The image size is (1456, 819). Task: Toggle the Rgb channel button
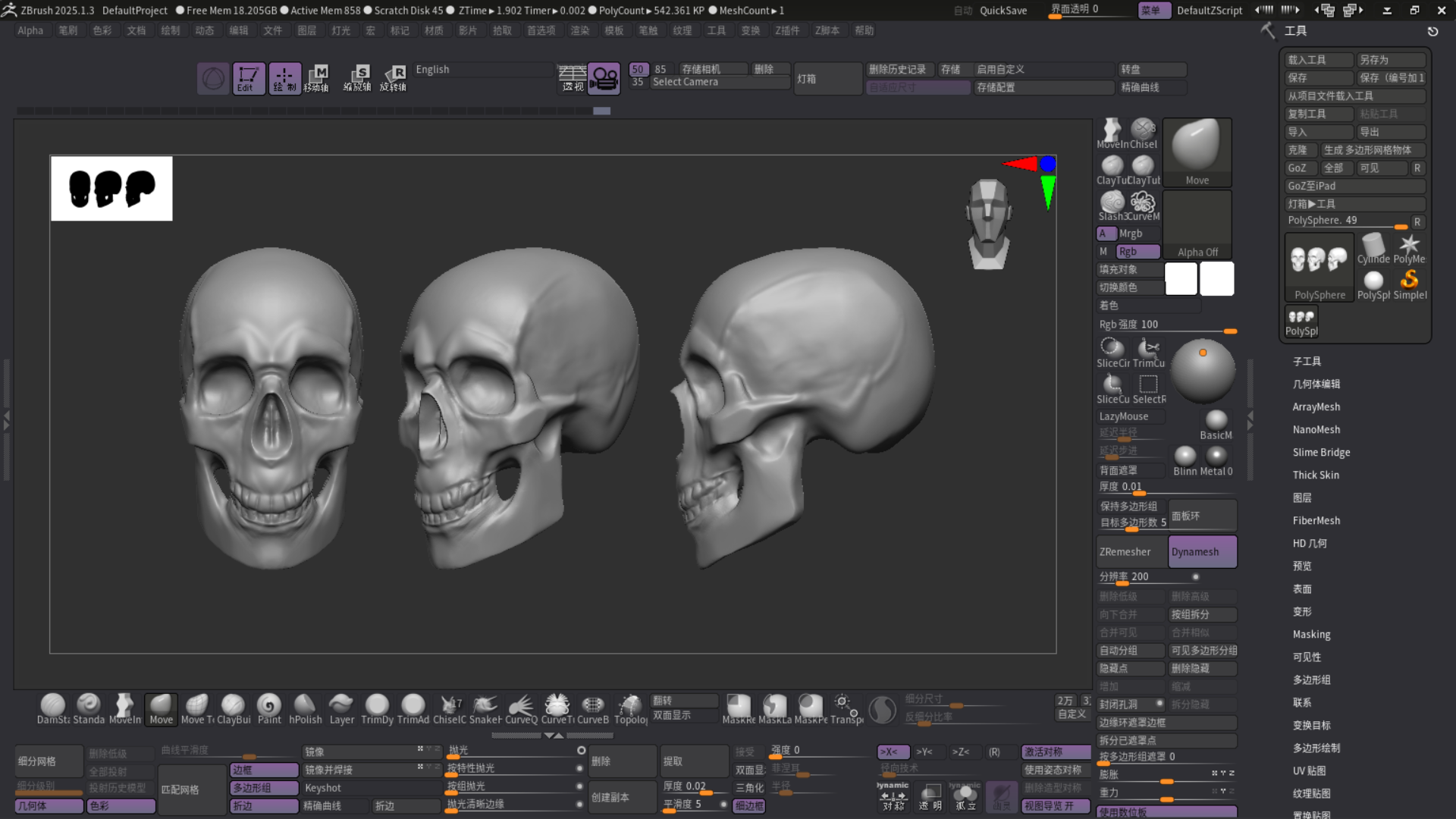pos(1138,251)
